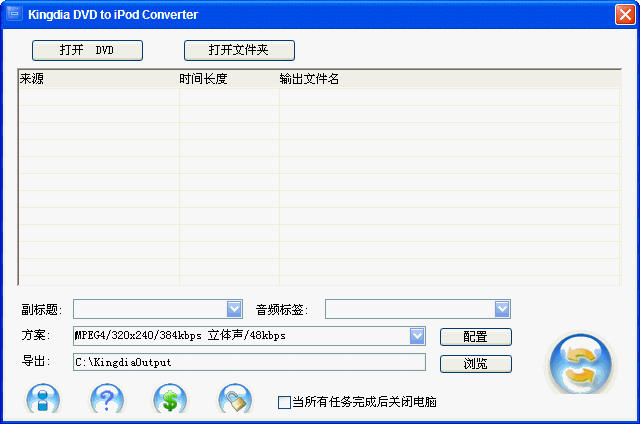Enable shutdown when all tasks complete checkbox
The width and height of the screenshot is (640, 424).
[284, 402]
